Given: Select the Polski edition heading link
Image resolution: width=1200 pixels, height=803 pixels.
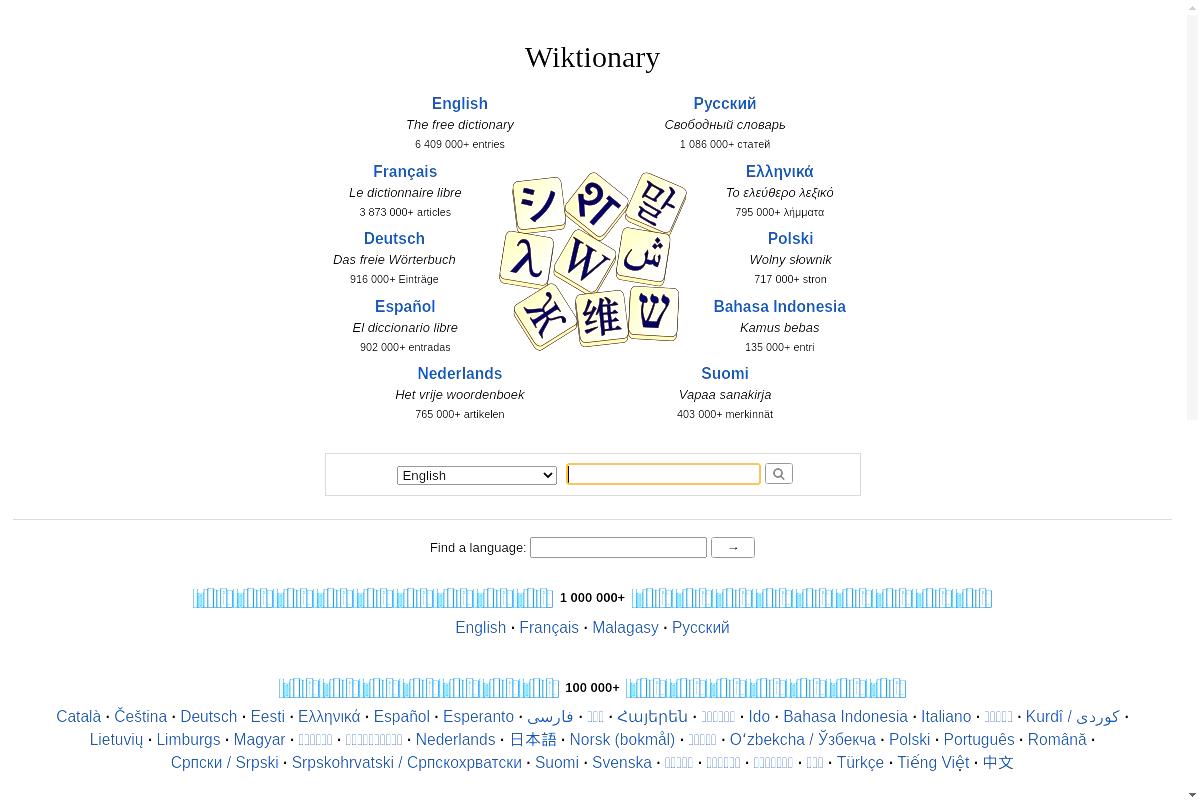Looking at the screenshot, I should (x=790, y=239).
